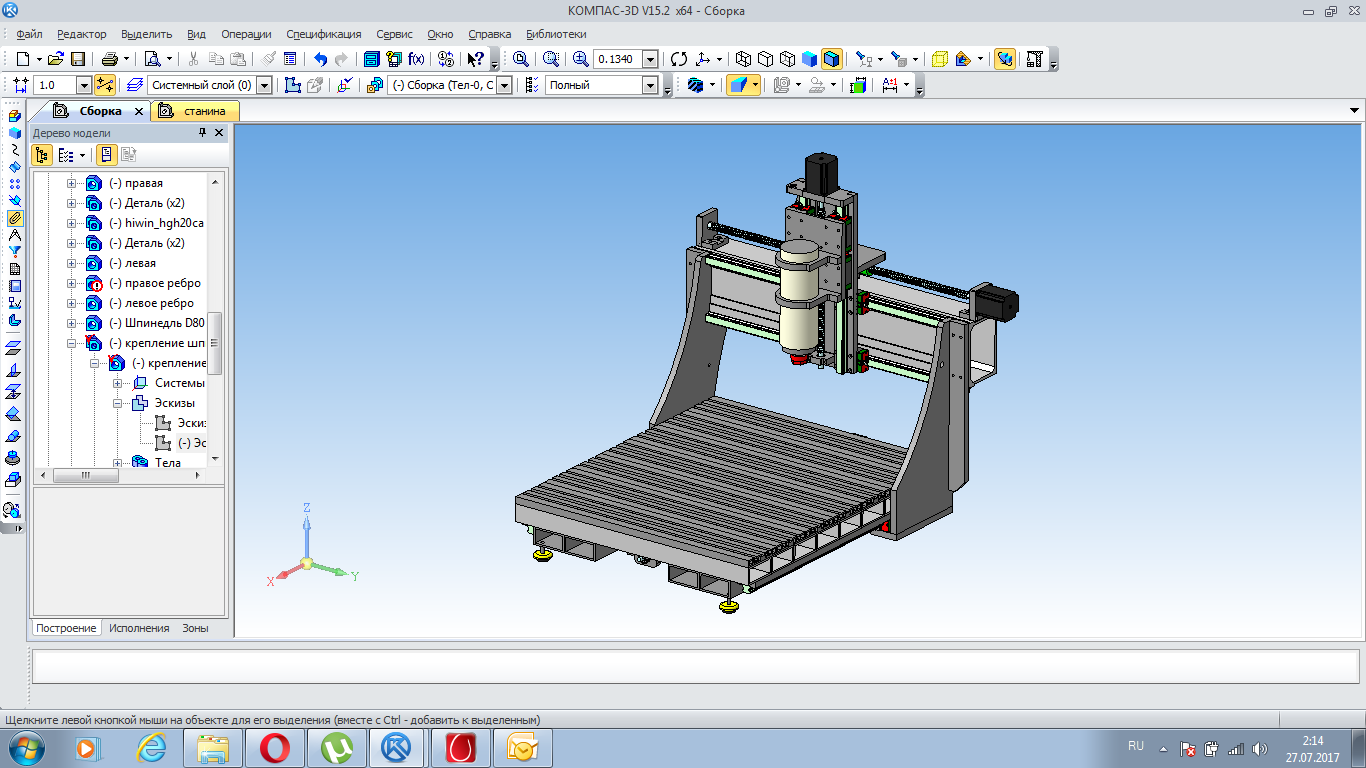Viewport: 1366px width, 768px height.
Task: Expand the Шпиндель D80 tree node
Action: 71,323
